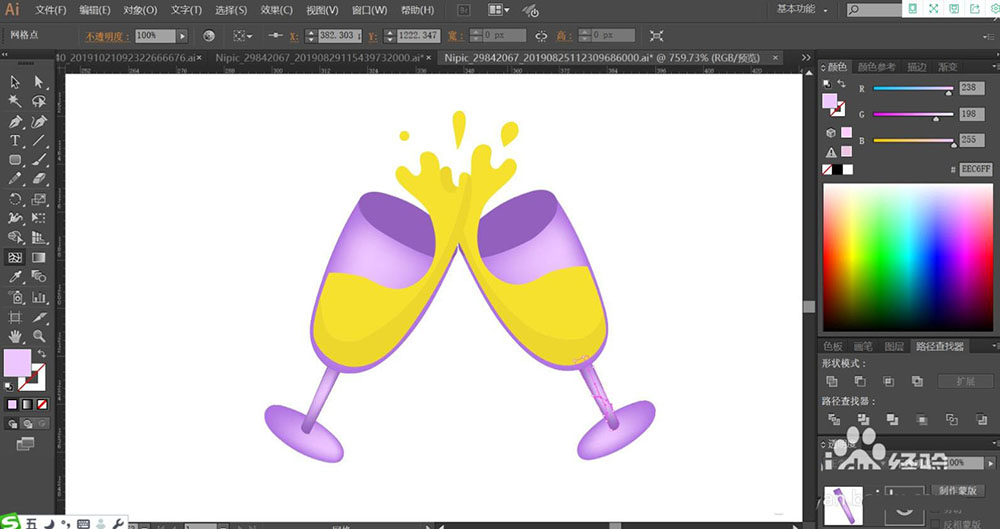
Task: Click the Unite shape mode icon in Pathfinder
Action: click(832, 381)
